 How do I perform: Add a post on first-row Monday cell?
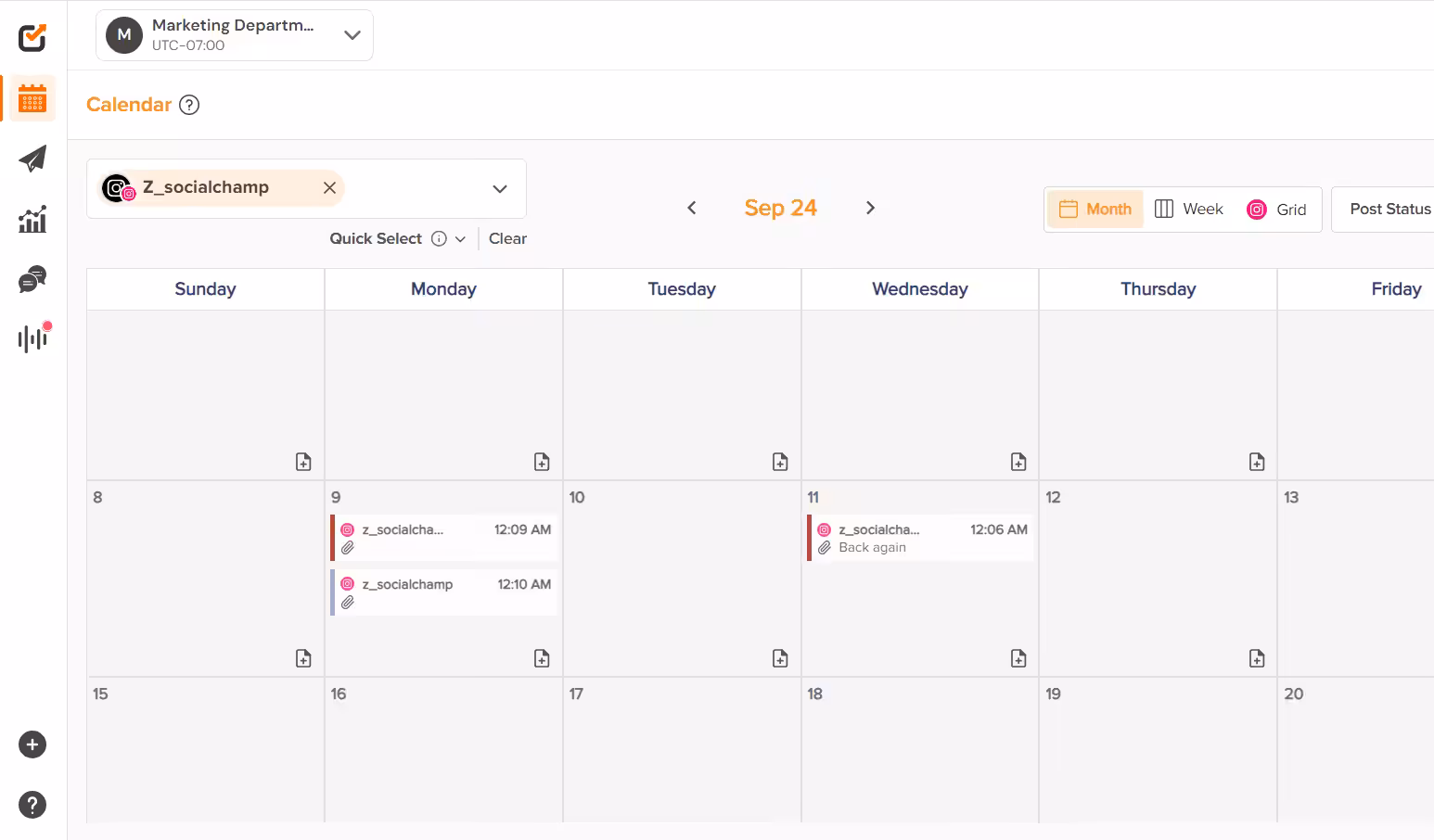pos(542,462)
